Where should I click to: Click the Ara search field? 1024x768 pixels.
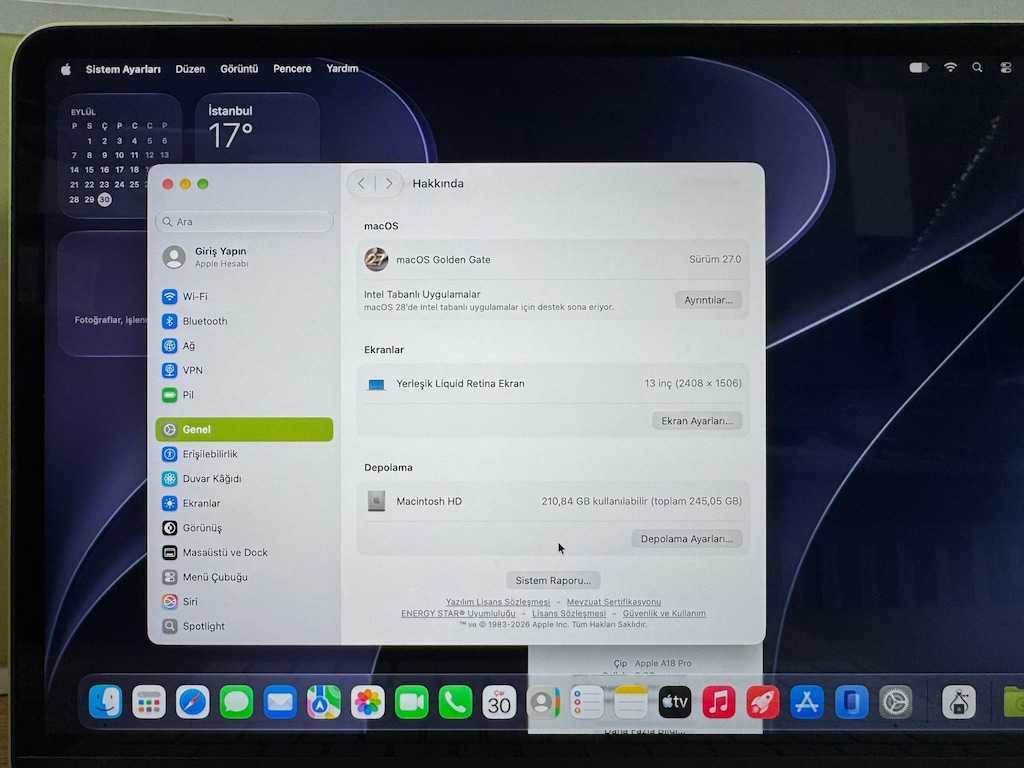coord(244,221)
